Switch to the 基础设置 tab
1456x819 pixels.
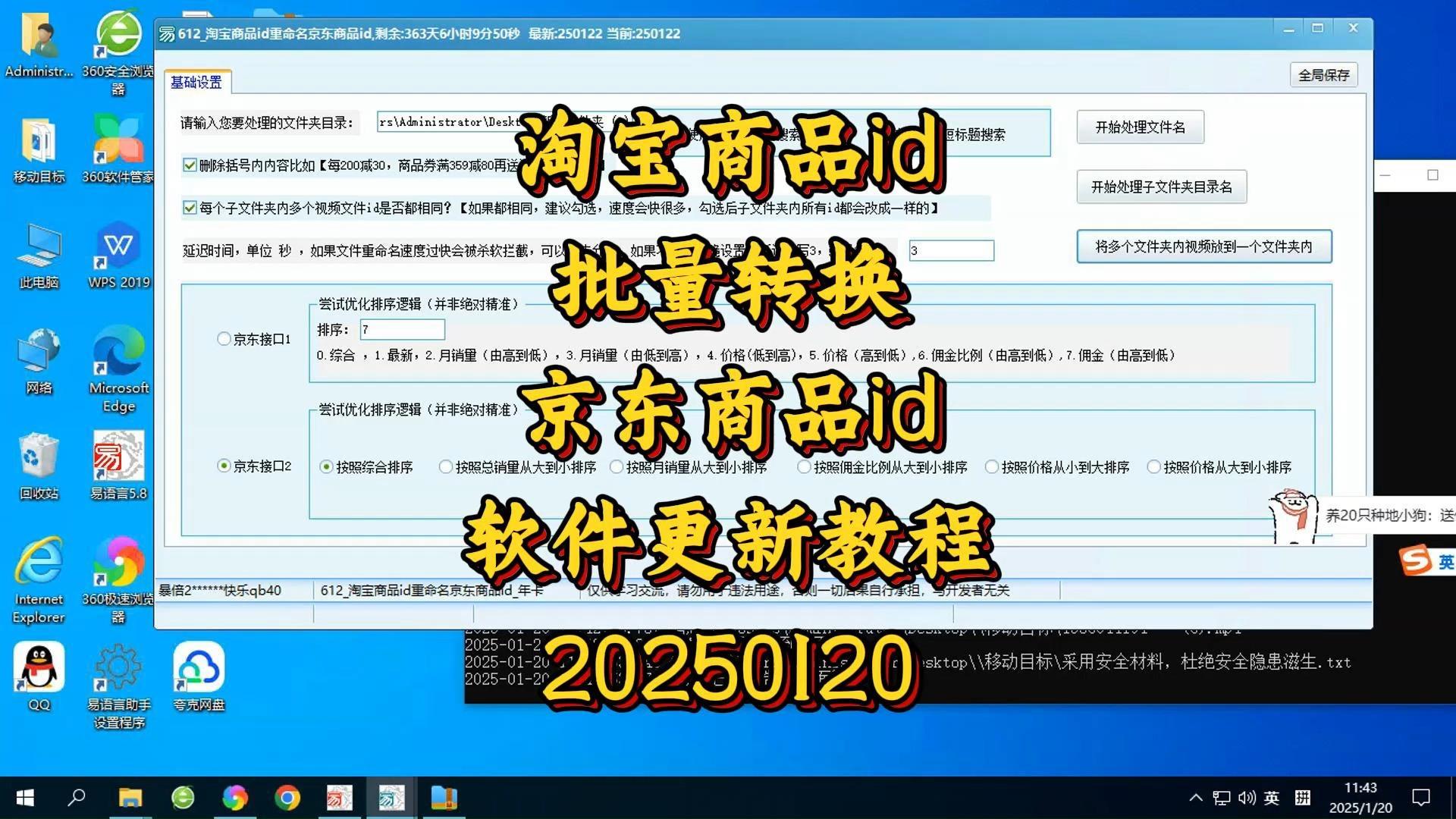pos(198,82)
